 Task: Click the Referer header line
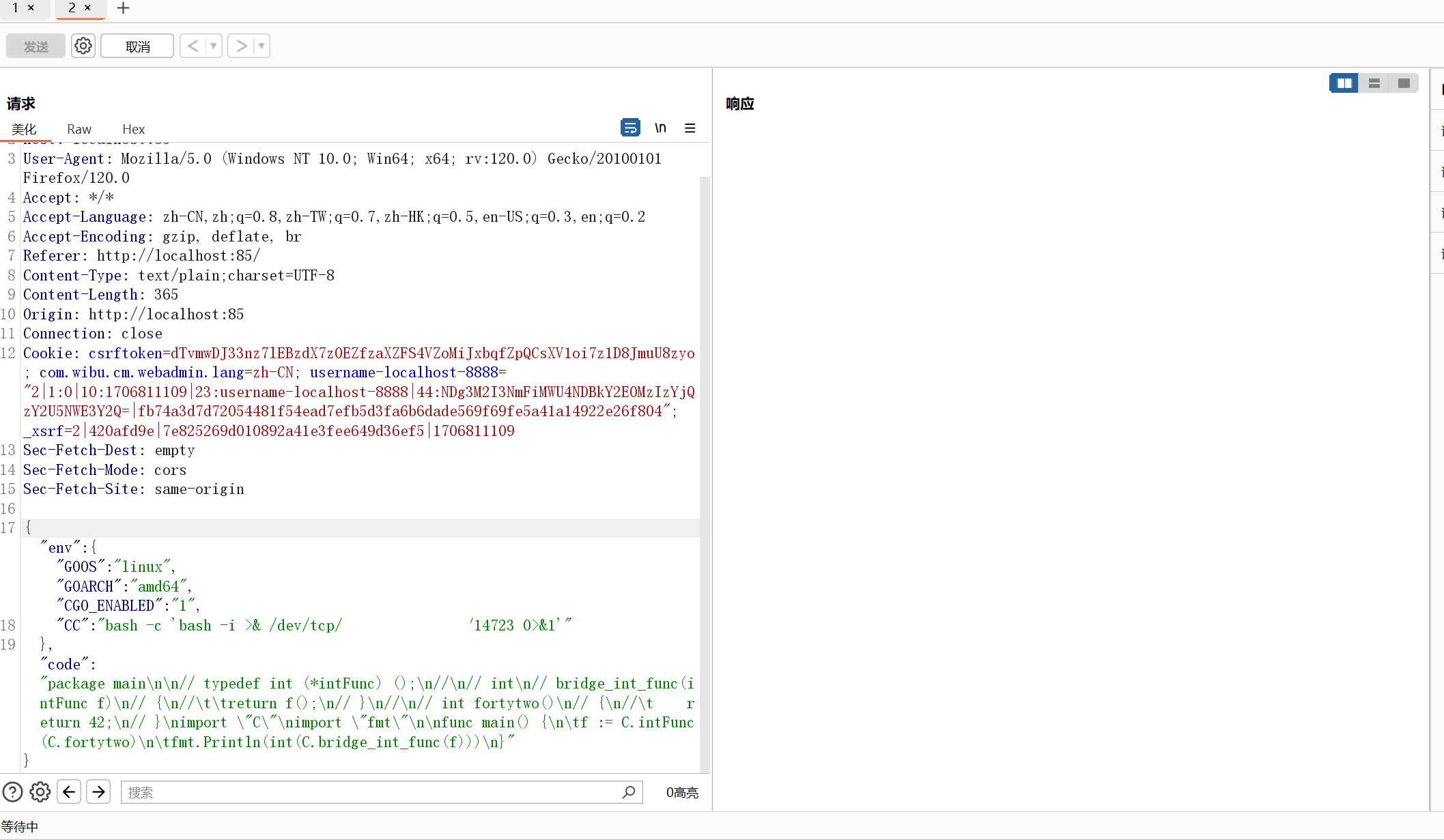coord(141,256)
